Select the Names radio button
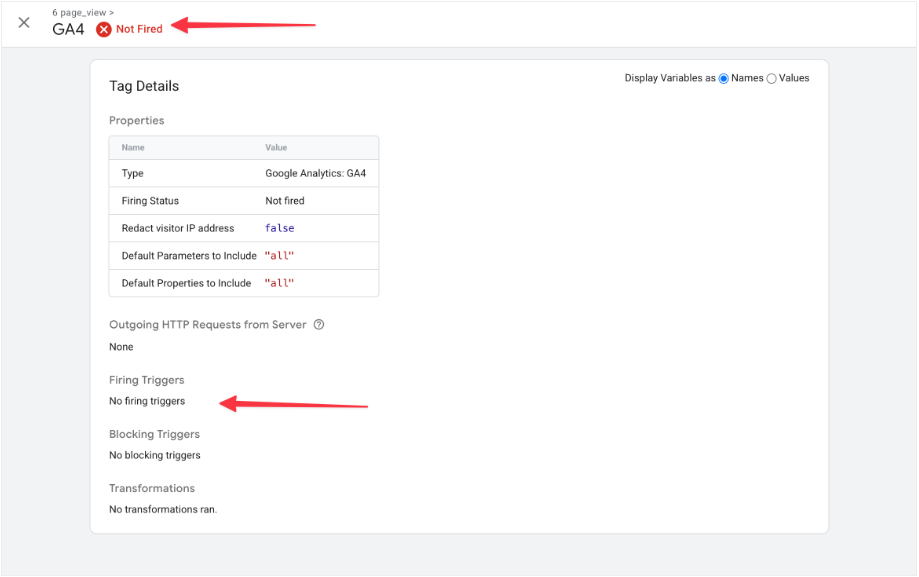 [724, 79]
